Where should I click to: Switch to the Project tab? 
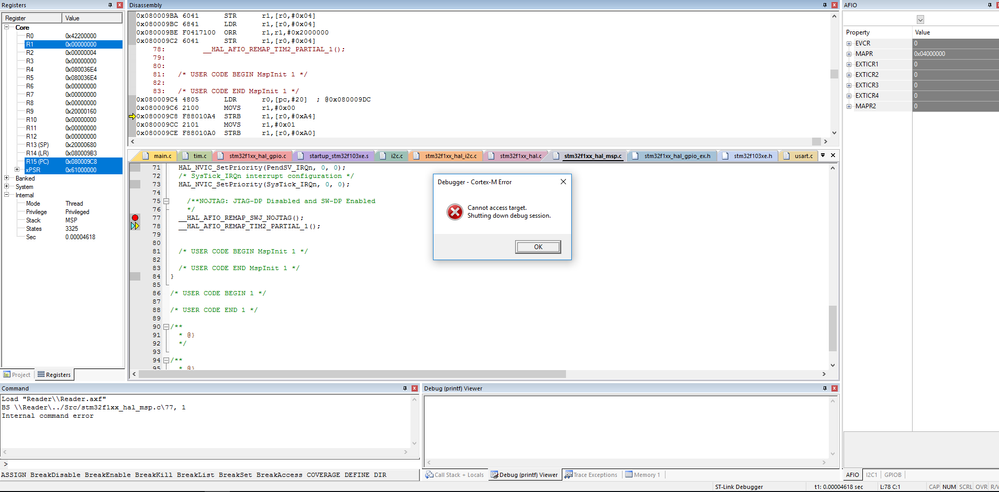click(17, 374)
